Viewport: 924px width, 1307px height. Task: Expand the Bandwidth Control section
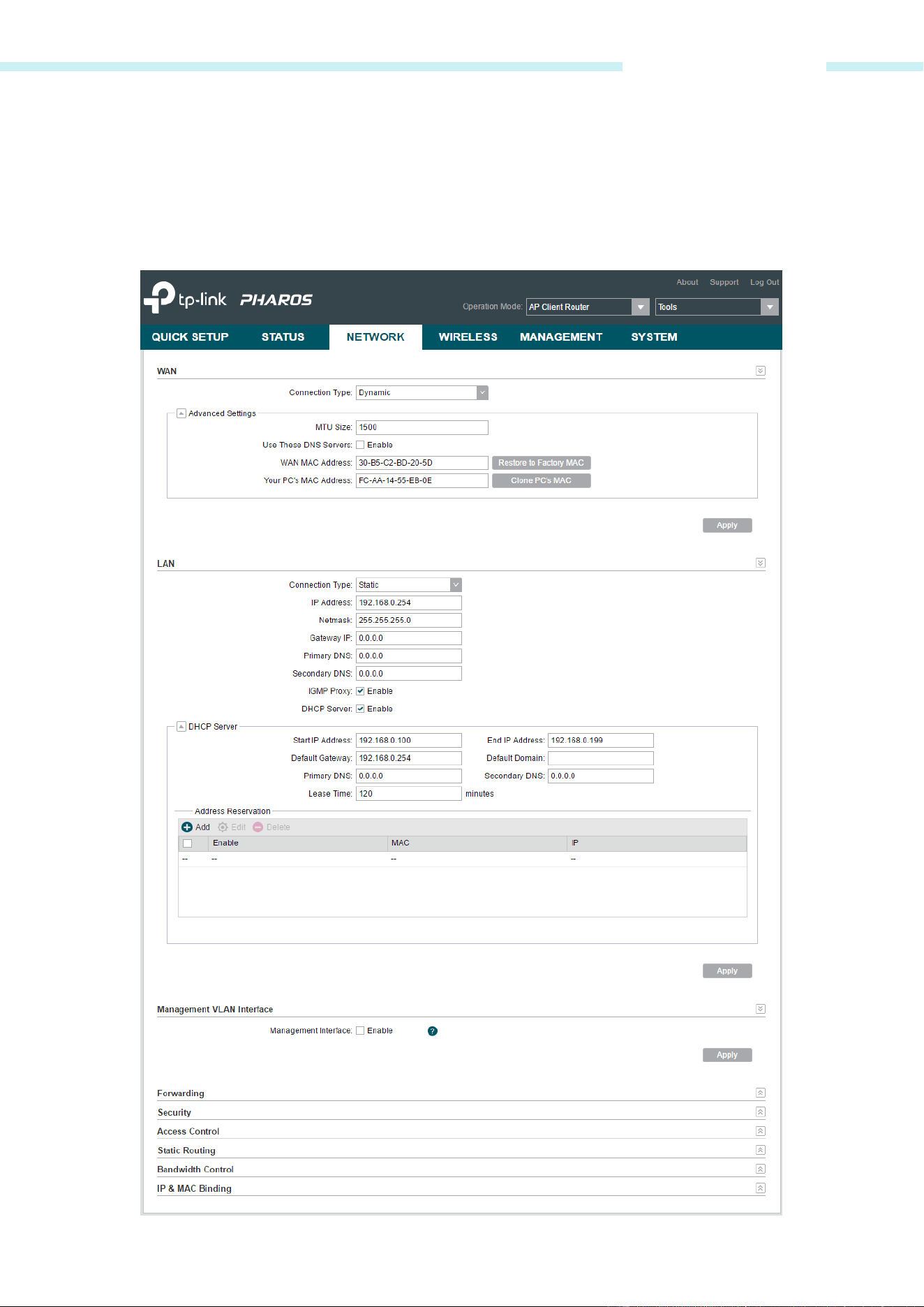761,1169
